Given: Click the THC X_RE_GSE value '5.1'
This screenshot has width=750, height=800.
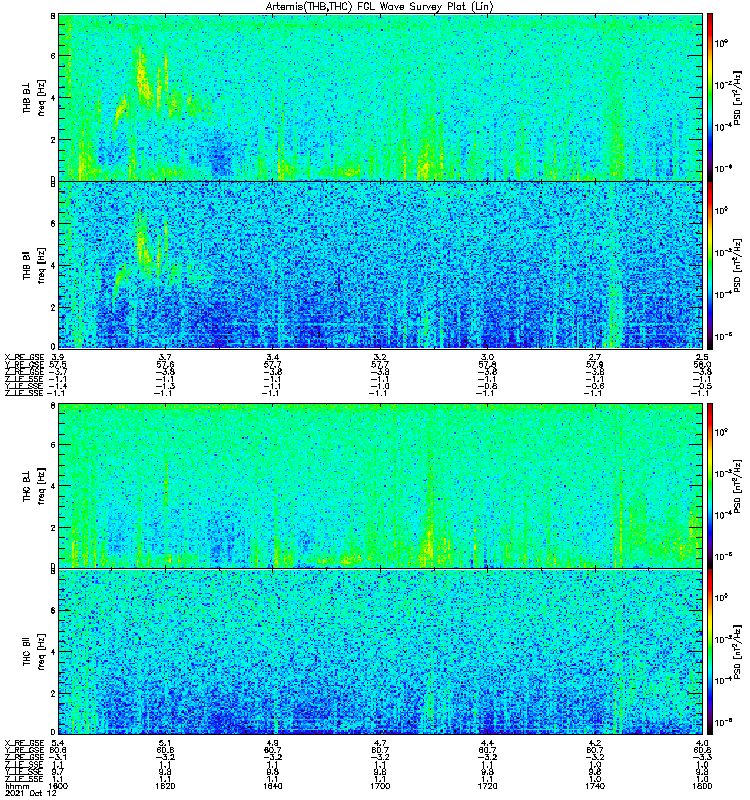Looking at the screenshot, I should (x=165, y=743).
